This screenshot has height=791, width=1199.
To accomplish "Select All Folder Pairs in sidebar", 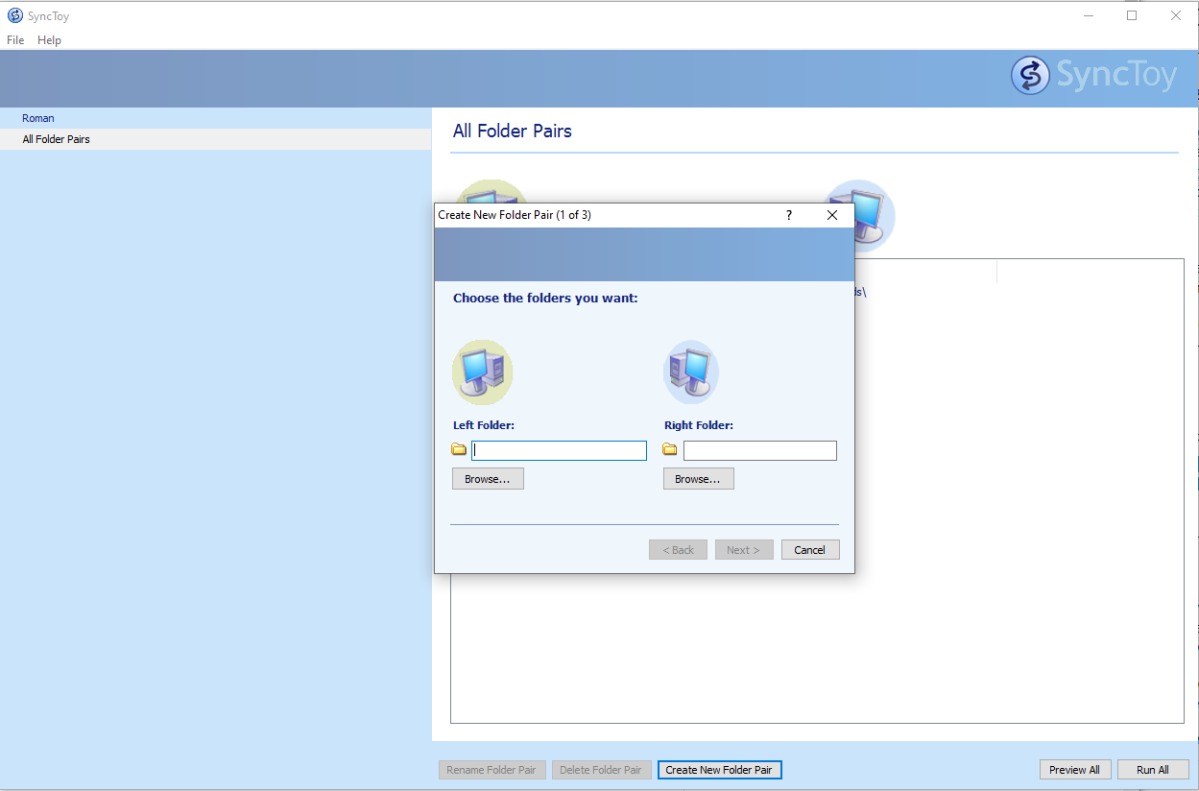I will pos(56,139).
